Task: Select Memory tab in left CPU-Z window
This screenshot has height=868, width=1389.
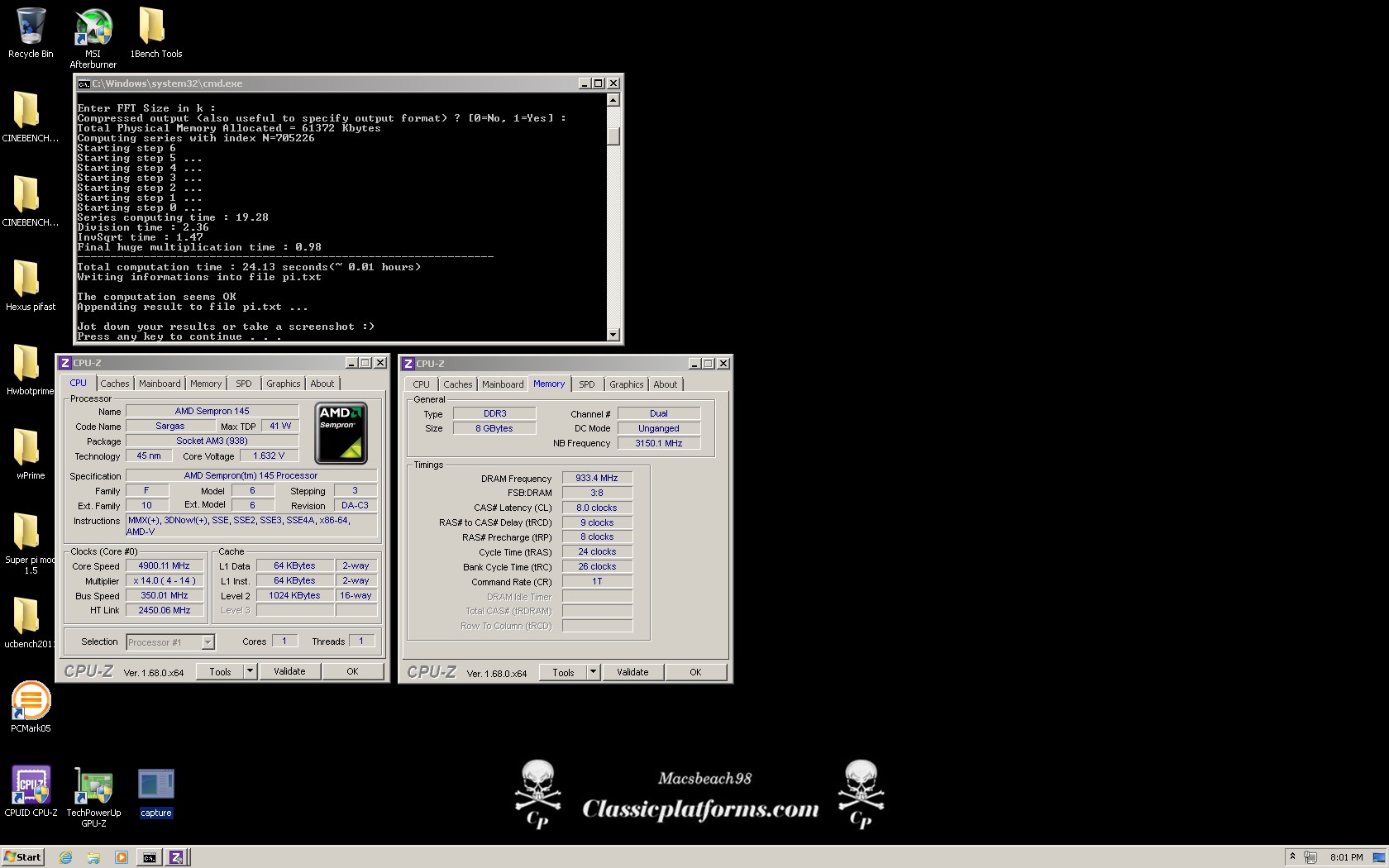Action: click(x=206, y=384)
